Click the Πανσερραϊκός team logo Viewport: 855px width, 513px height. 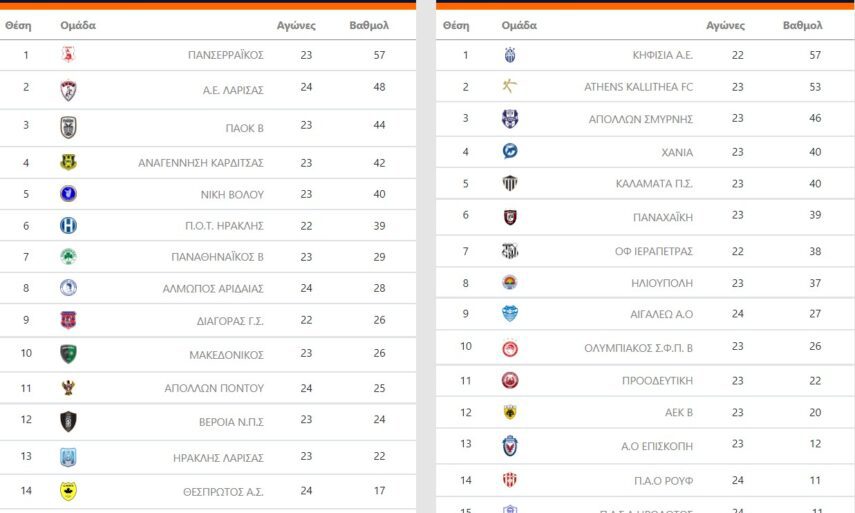tap(68, 55)
